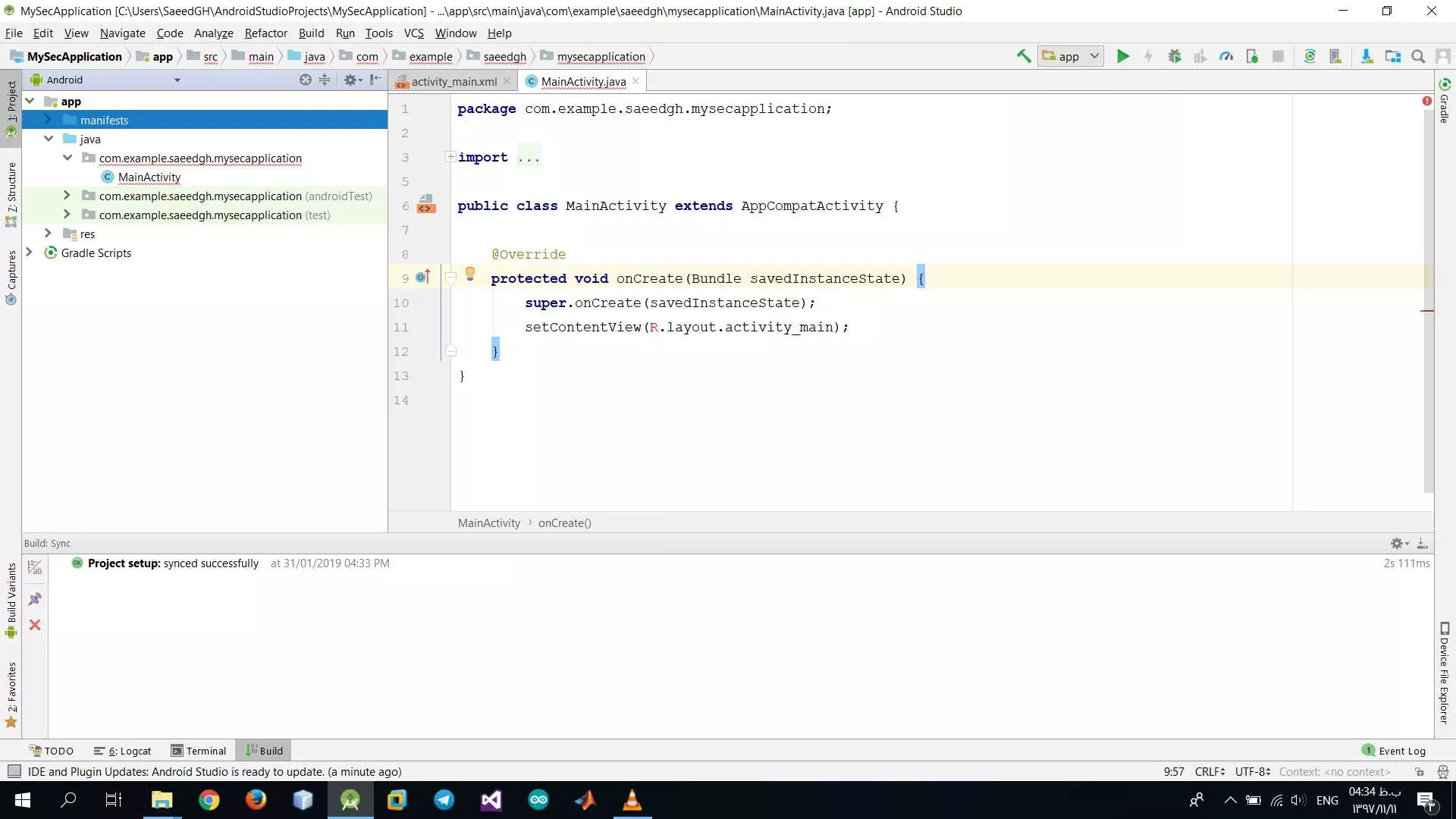Image resolution: width=1456 pixels, height=819 pixels.
Task: Expand the androidTest package
Action: pyautogui.click(x=67, y=196)
